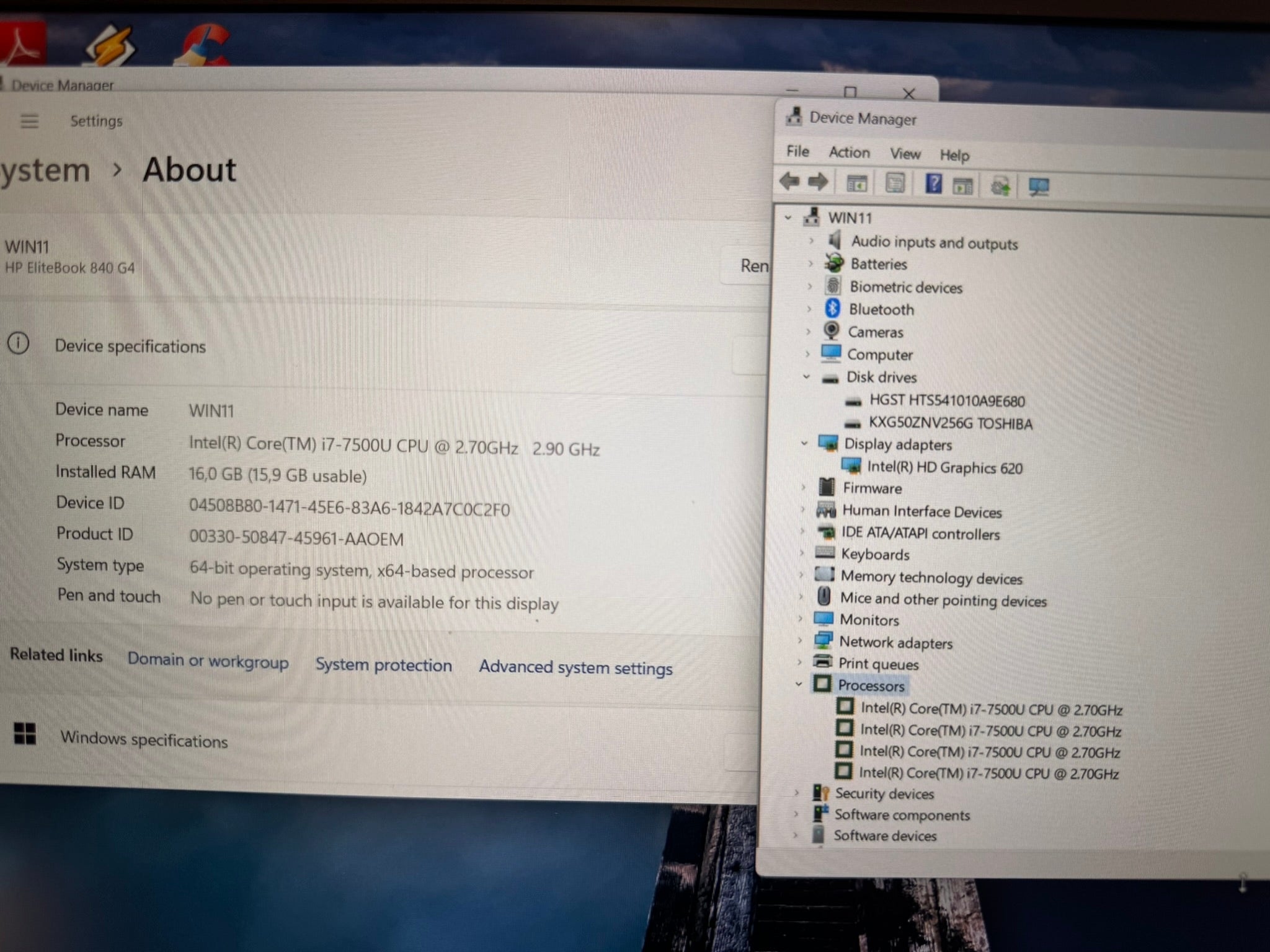Select Human Interface Devices category
Image resolution: width=1270 pixels, height=952 pixels.
[x=921, y=511]
